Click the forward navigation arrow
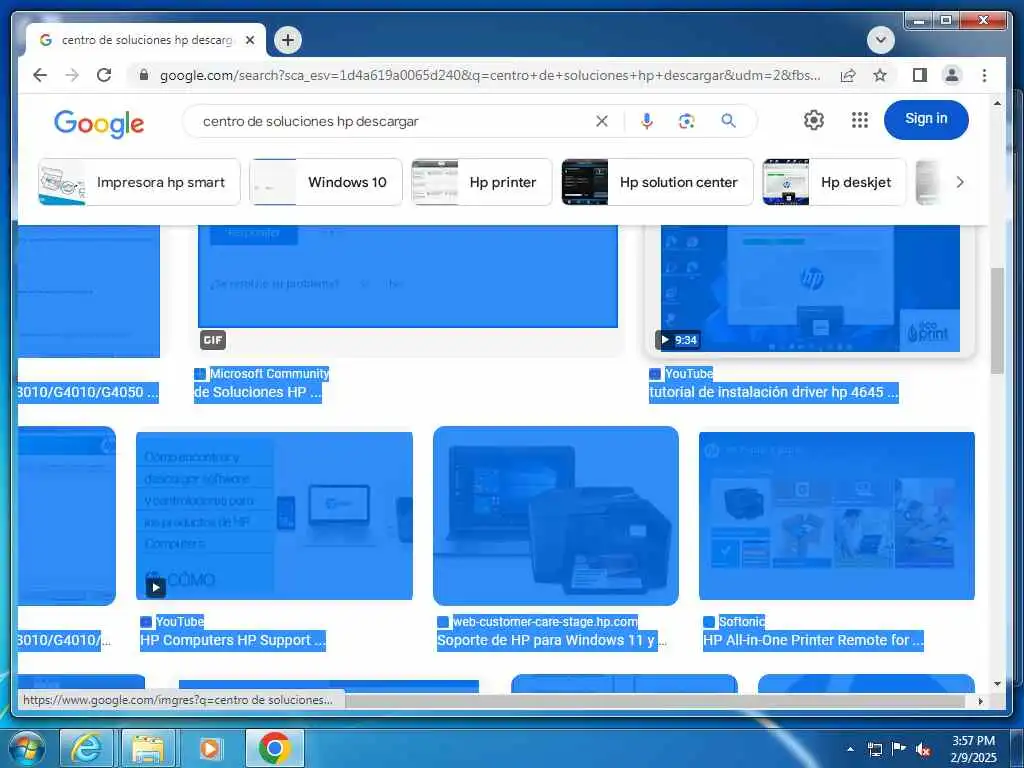This screenshot has height=768, width=1024. 72,75
